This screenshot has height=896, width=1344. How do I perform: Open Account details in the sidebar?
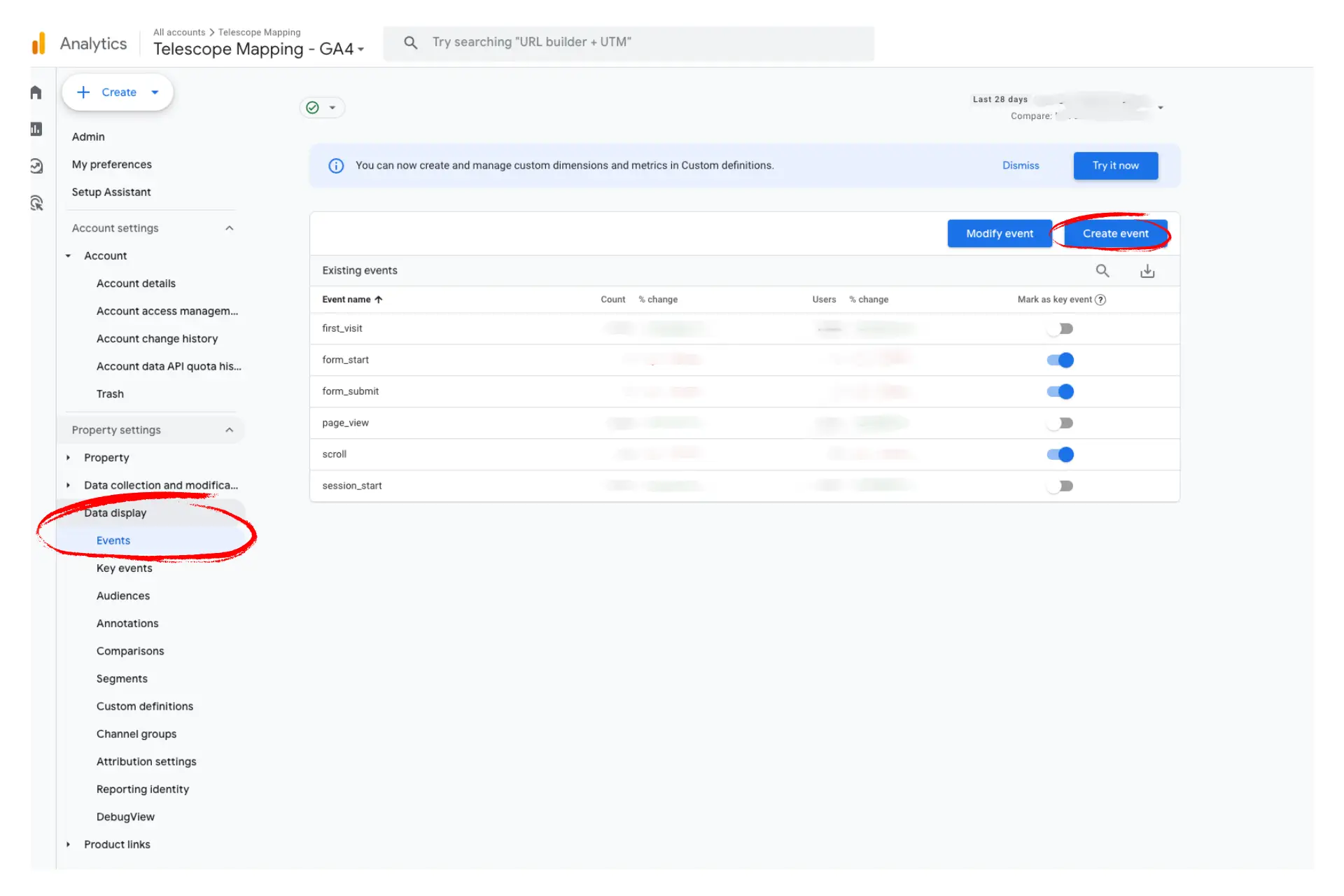tap(136, 283)
